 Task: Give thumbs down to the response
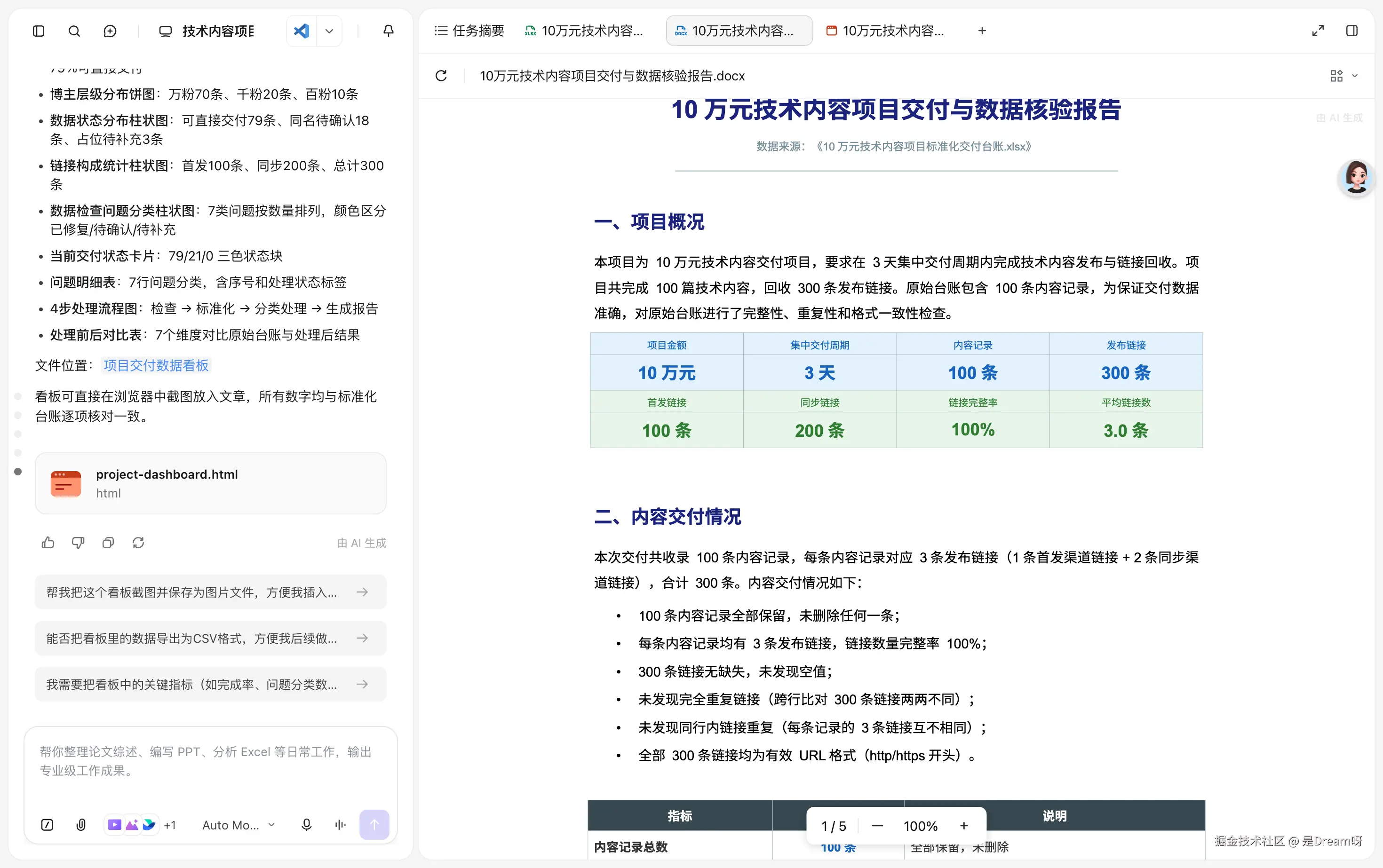pos(78,543)
